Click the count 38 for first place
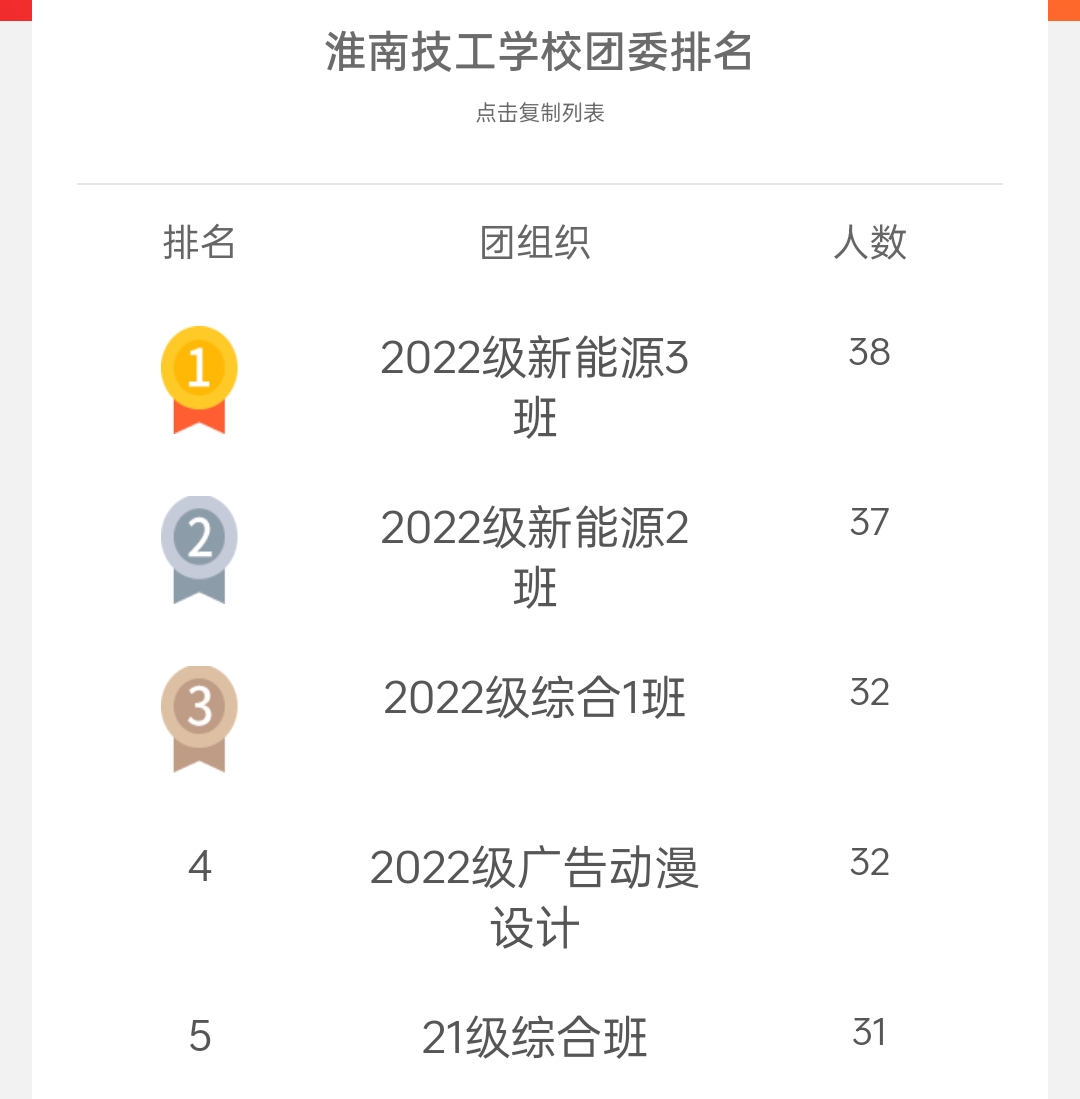 (x=870, y=352)
